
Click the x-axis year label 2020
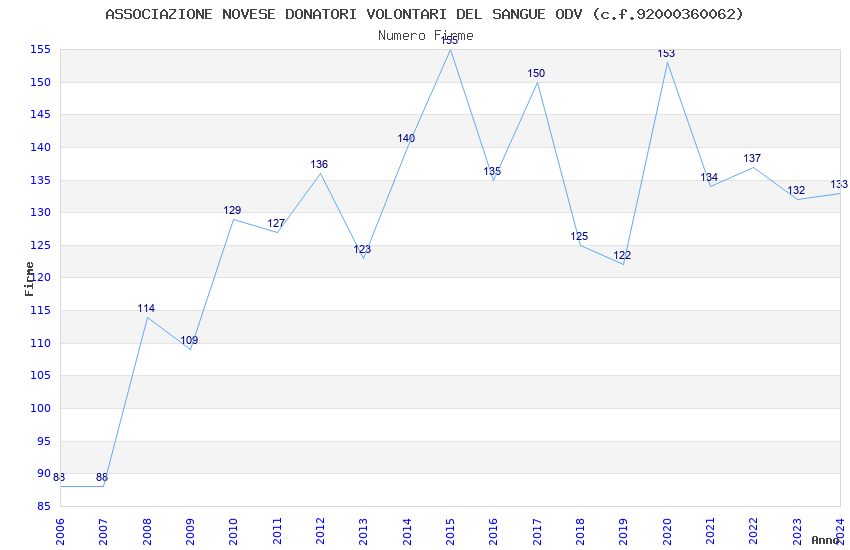pos(667,531)
